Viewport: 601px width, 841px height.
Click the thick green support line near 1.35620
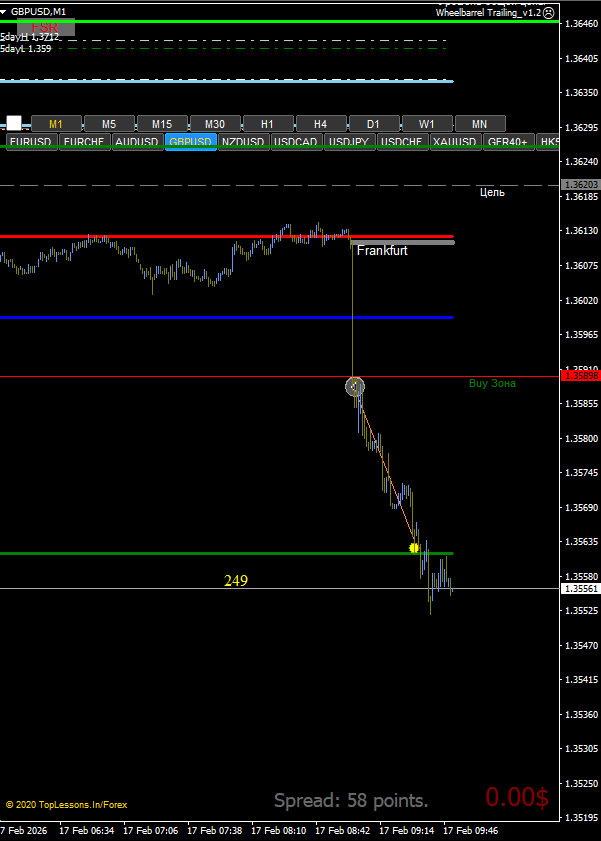tap(227, 553)
